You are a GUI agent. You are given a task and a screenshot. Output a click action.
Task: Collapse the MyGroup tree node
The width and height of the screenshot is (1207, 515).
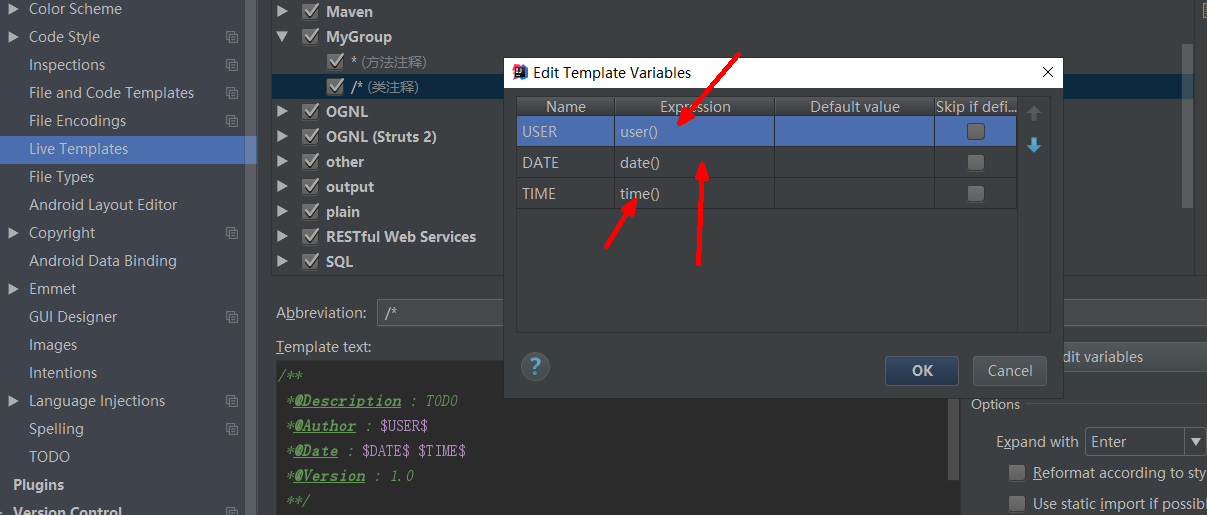(x=283, y=37)
